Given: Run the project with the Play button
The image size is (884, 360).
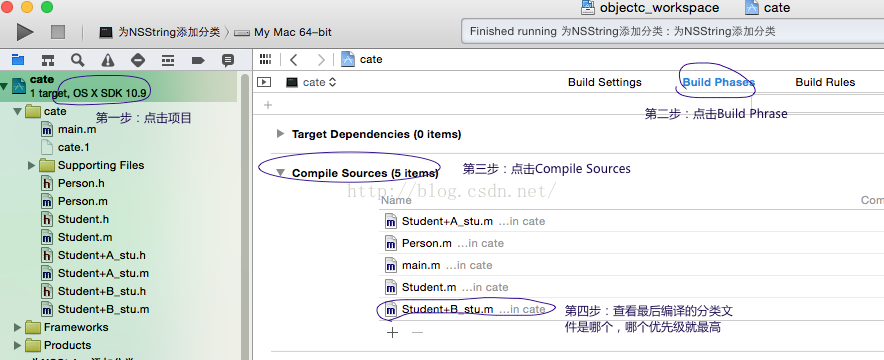Looking at the screenshot, I should 25,32.
